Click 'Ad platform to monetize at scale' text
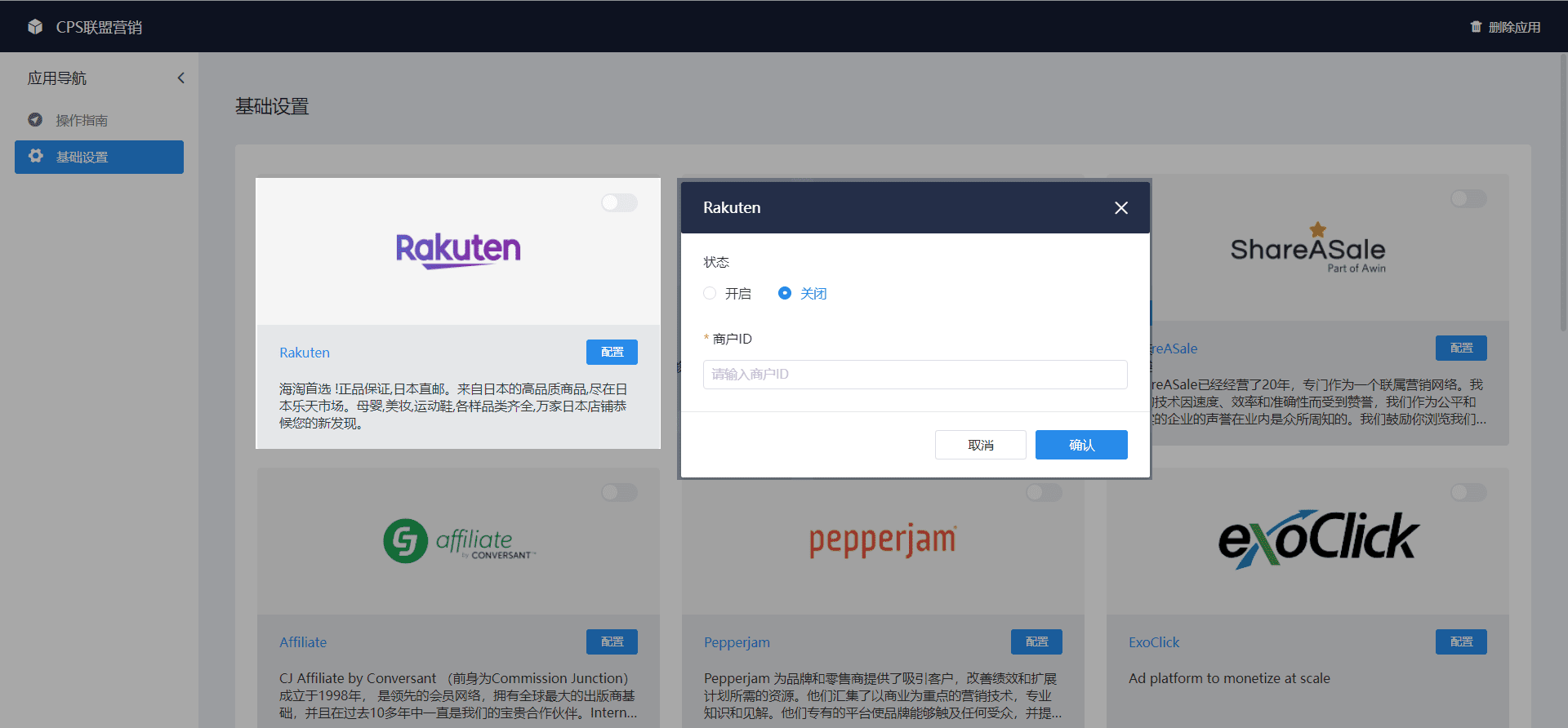 click(x=1229, y=678)
